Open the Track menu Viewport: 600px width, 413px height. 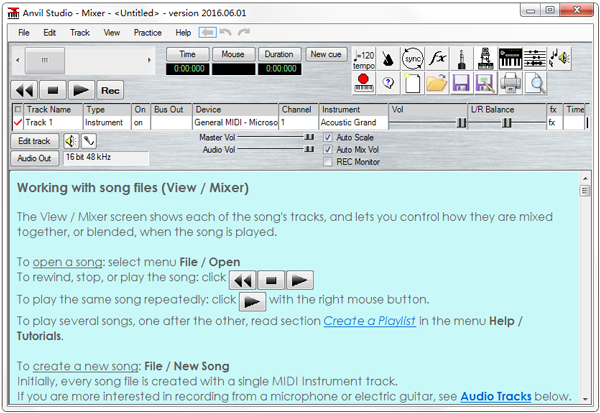(x=80, y=33)
